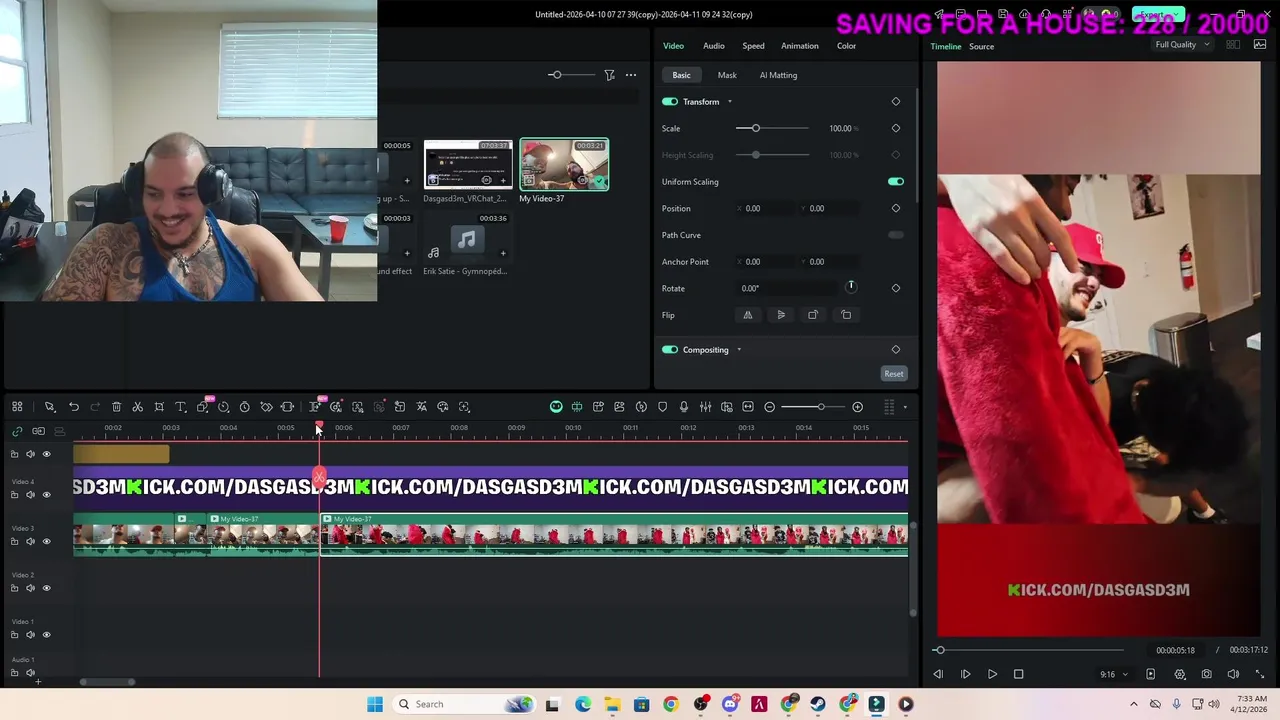Viewport: 1280px width, 720px height.
Task: Switch preview to Source tab
Action: click(981, 47)
